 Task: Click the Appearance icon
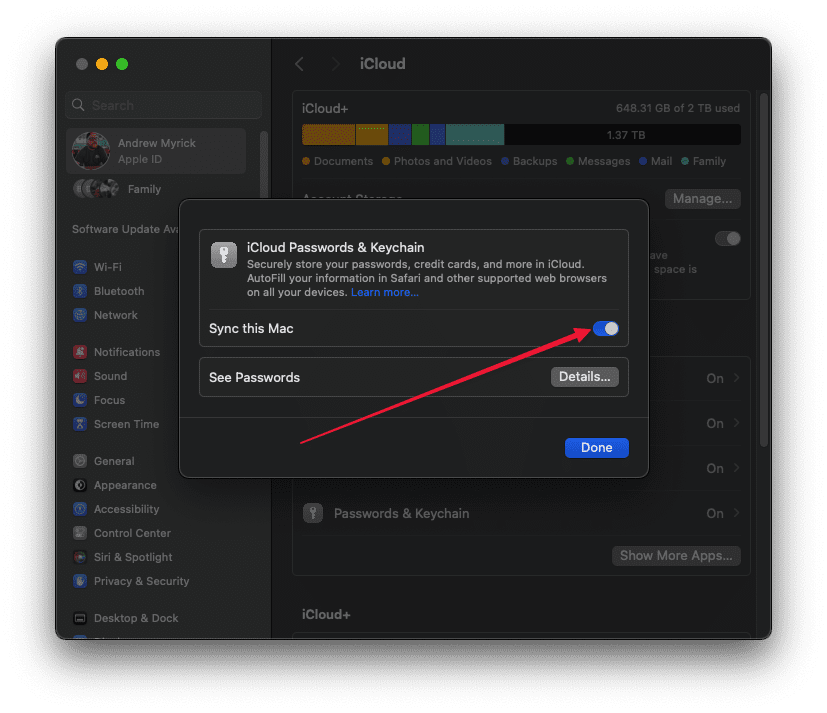click(80, 485)
